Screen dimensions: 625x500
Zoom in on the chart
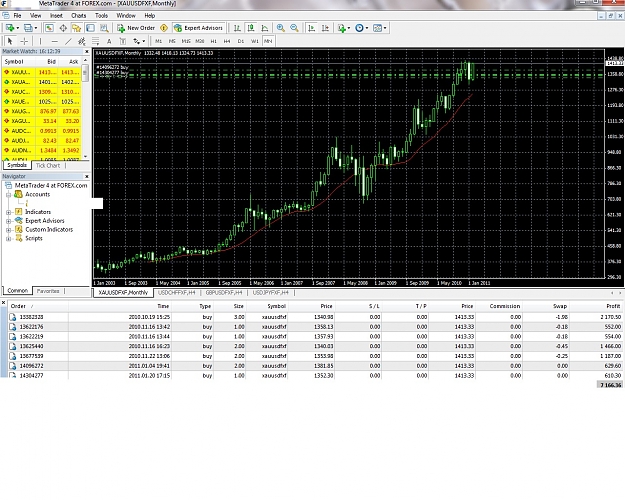(281, 28)
